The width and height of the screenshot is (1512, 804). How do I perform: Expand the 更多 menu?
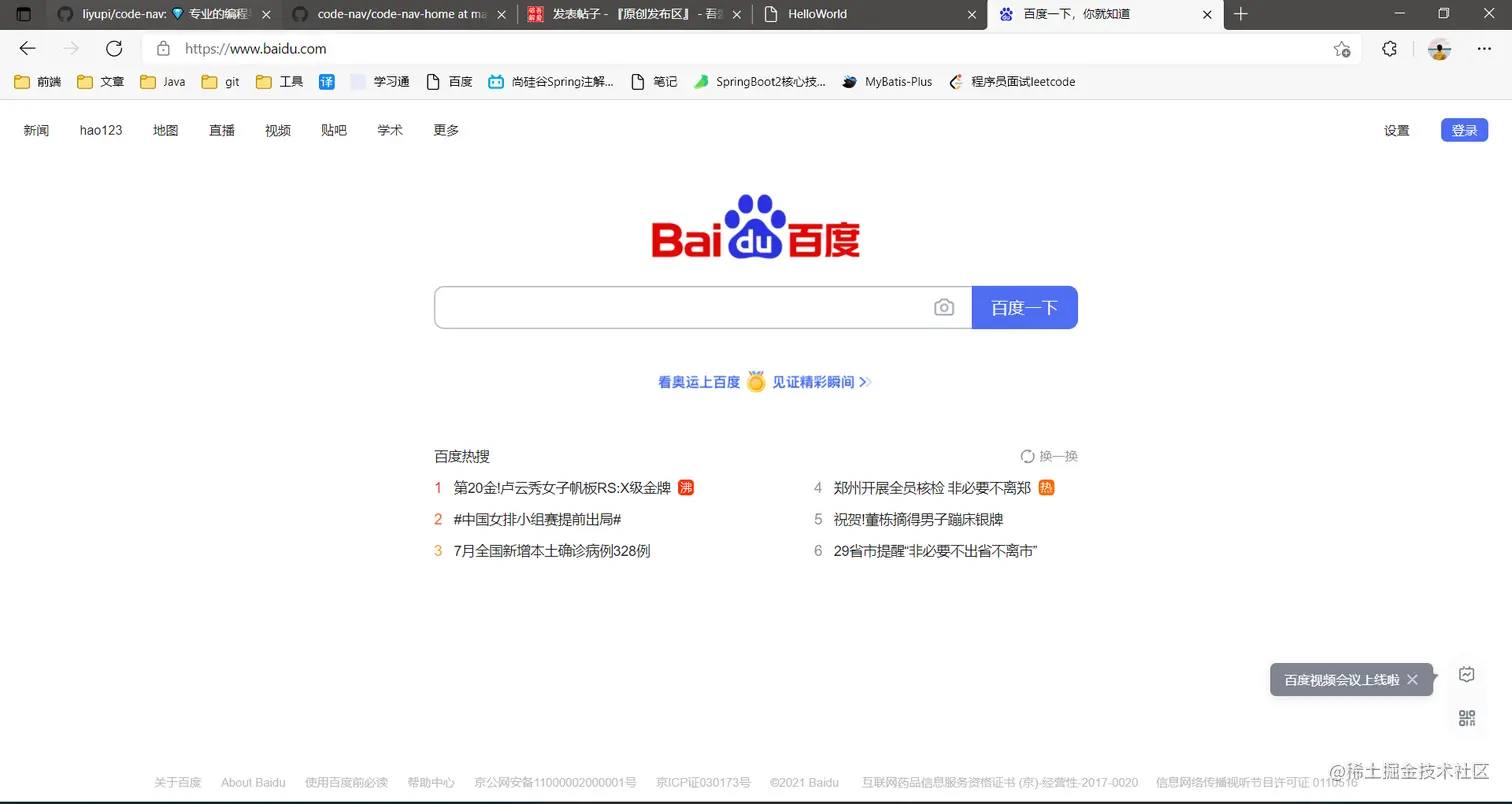[x=446, y=130]
